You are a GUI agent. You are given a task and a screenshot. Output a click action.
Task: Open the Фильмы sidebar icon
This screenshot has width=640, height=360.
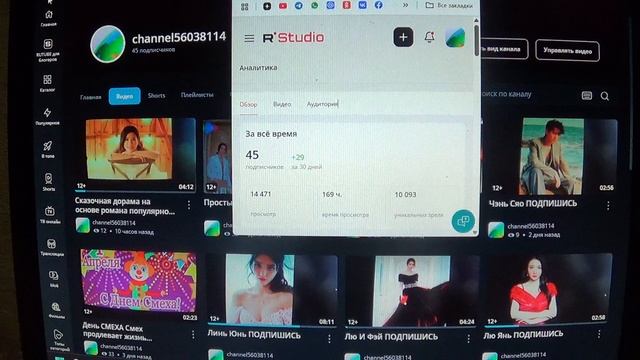[x=56, y=311]
